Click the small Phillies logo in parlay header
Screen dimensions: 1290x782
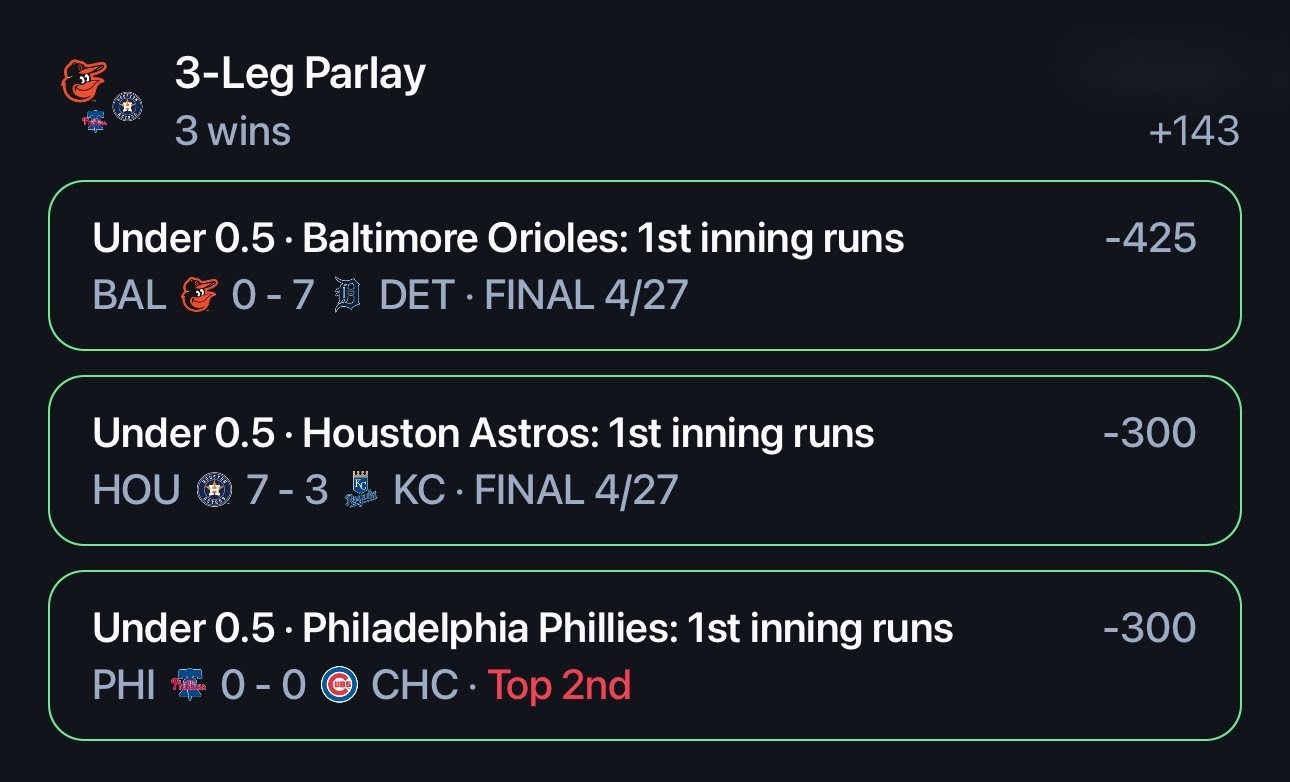[x=94, y=121]
